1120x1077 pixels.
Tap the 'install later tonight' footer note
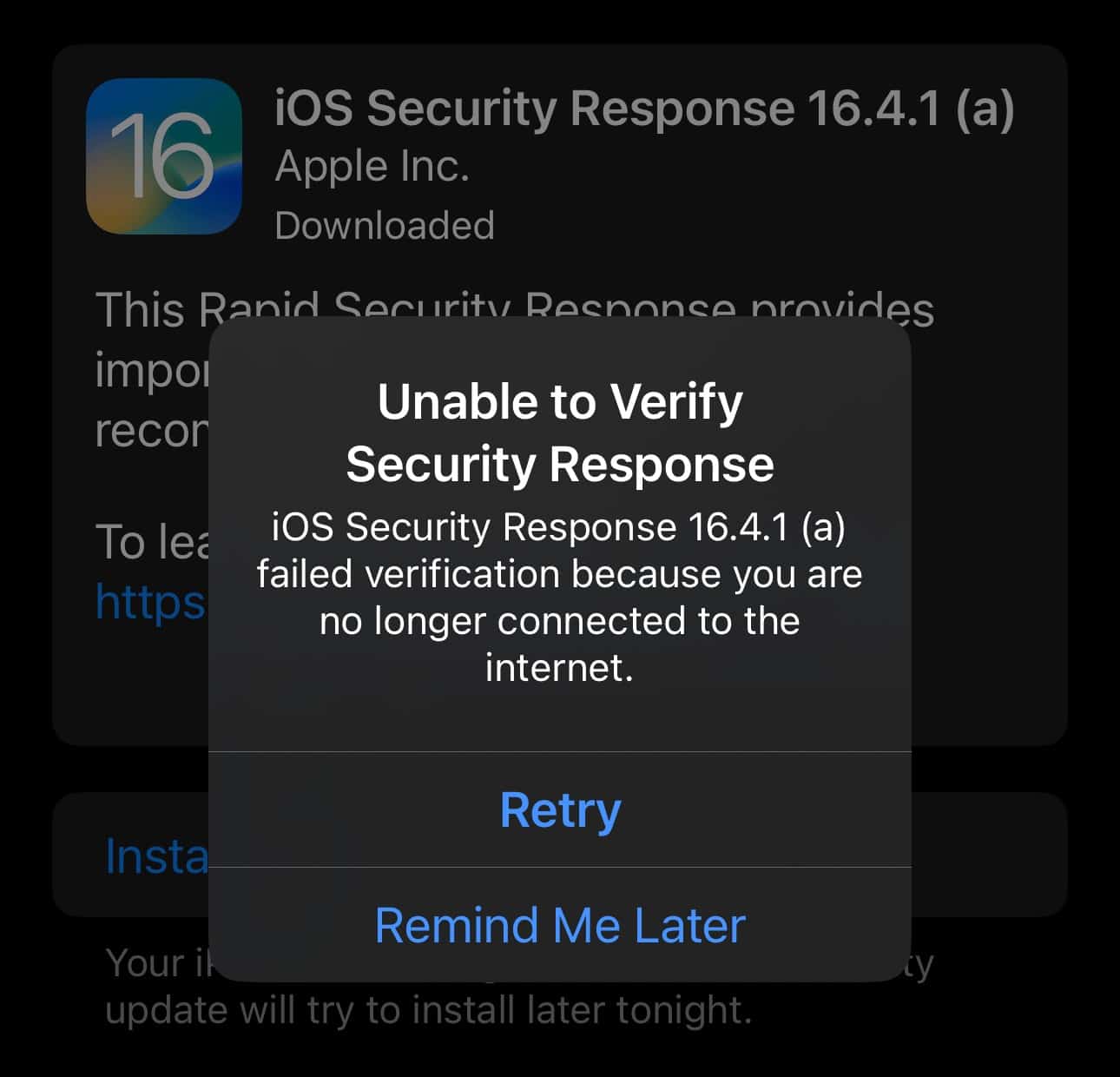coord(428,1010)
